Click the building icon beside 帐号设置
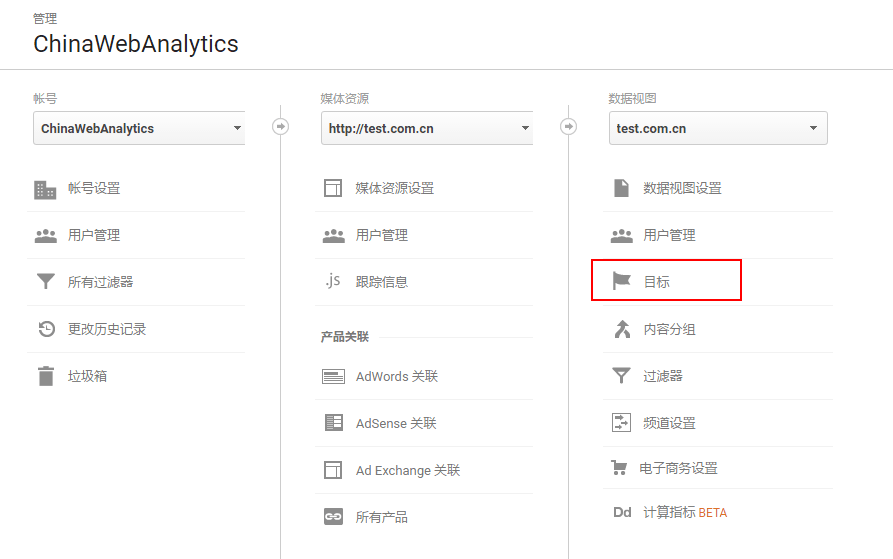The width and height of the screenshot is (893, 559). coord(45,189)
